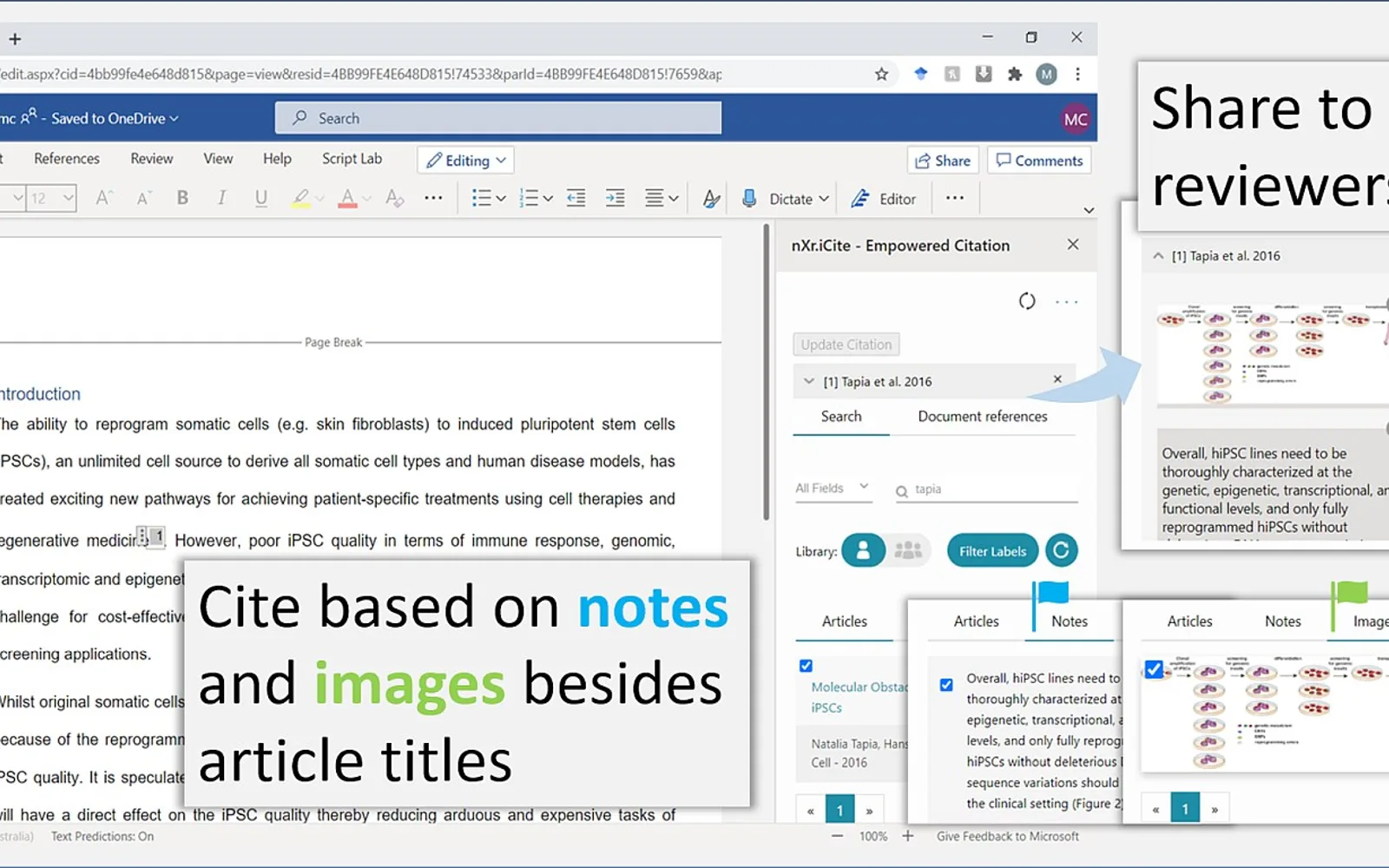Viewport: 1389px width, 868px height.
Task: Switch to Document references tab
Action: pyautogui.click(x=983, y=417)
